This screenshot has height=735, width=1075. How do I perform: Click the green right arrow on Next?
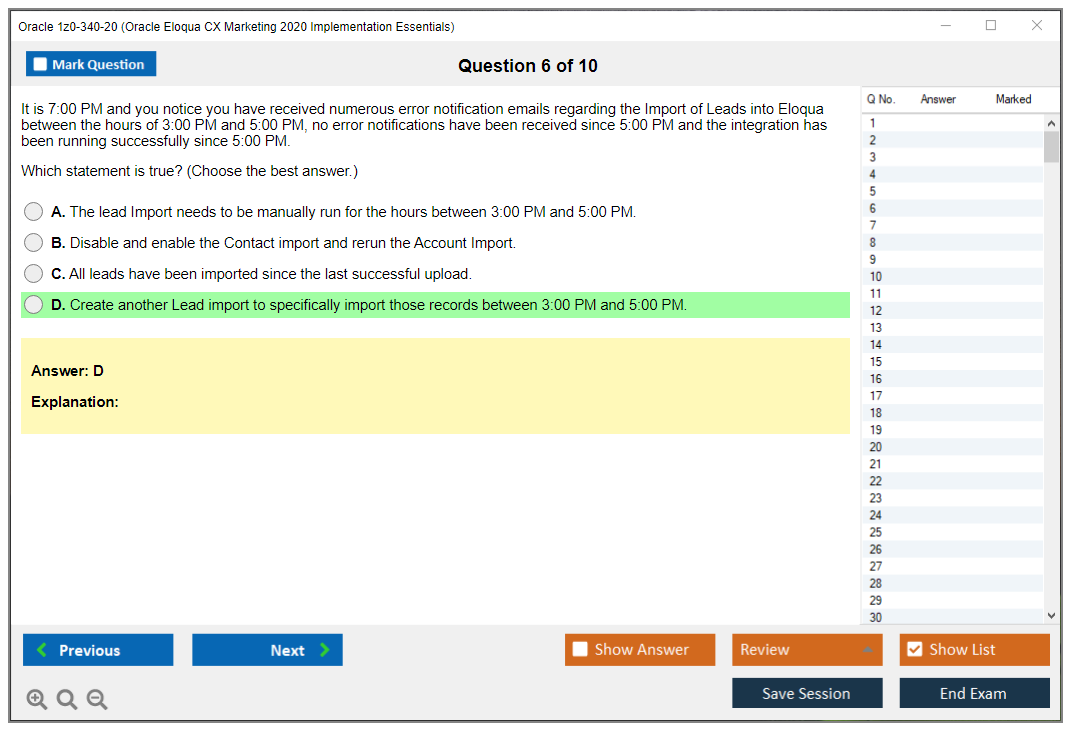click(x=325, y=650)
